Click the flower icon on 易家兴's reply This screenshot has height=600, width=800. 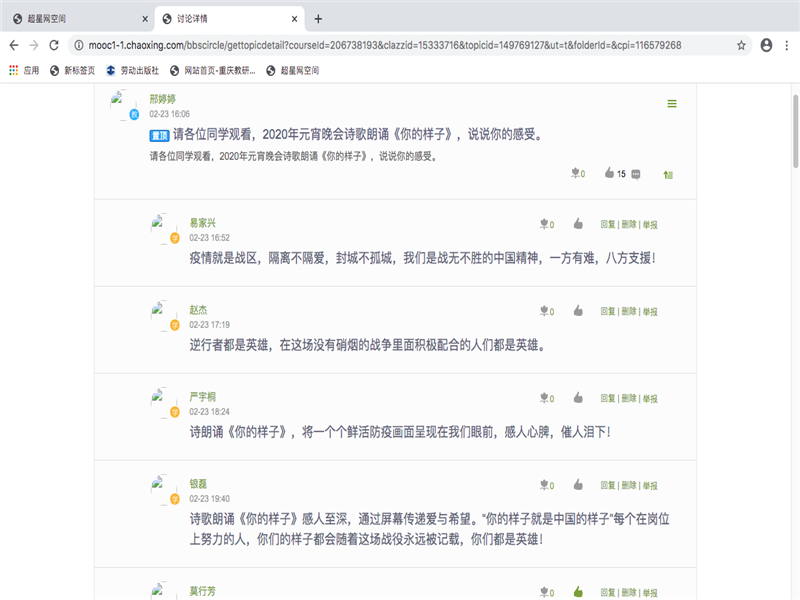coord(544,224)
